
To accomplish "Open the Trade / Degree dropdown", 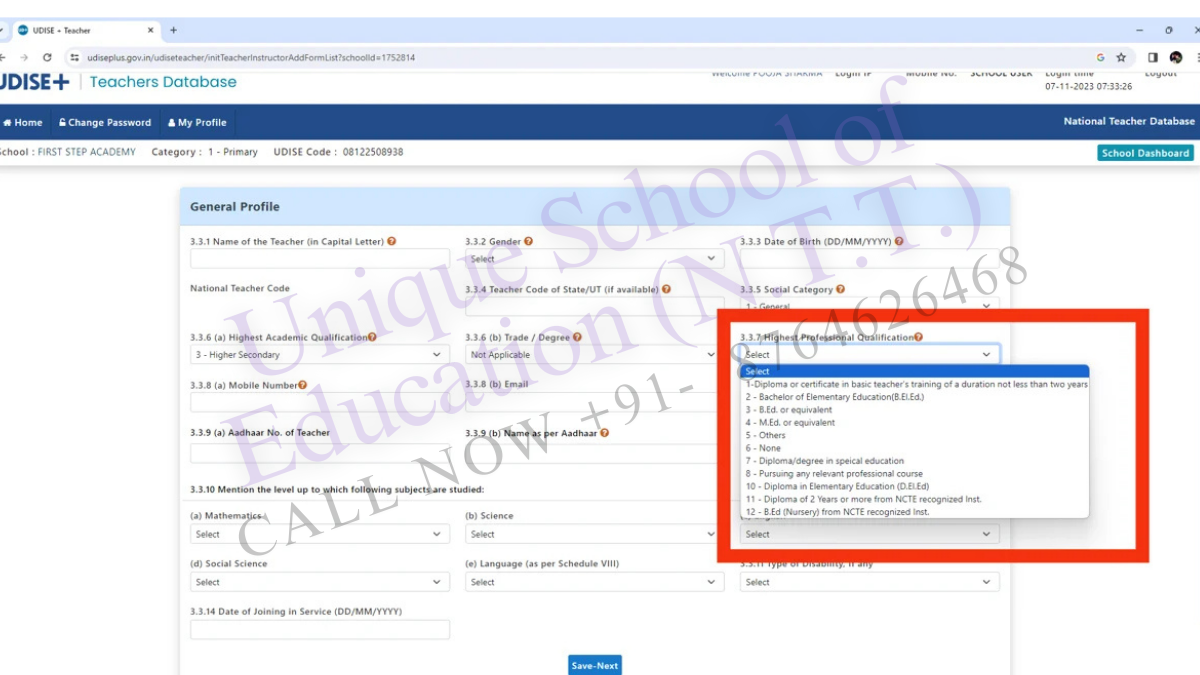I will [594, 355].
